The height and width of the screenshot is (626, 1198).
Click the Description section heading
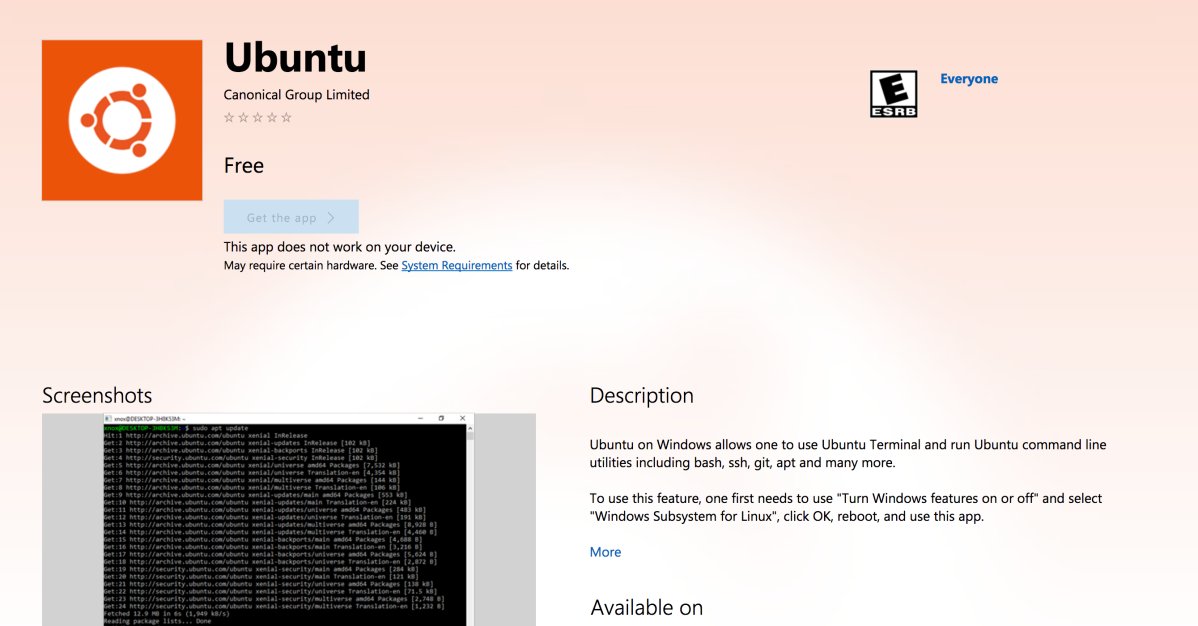641,395
